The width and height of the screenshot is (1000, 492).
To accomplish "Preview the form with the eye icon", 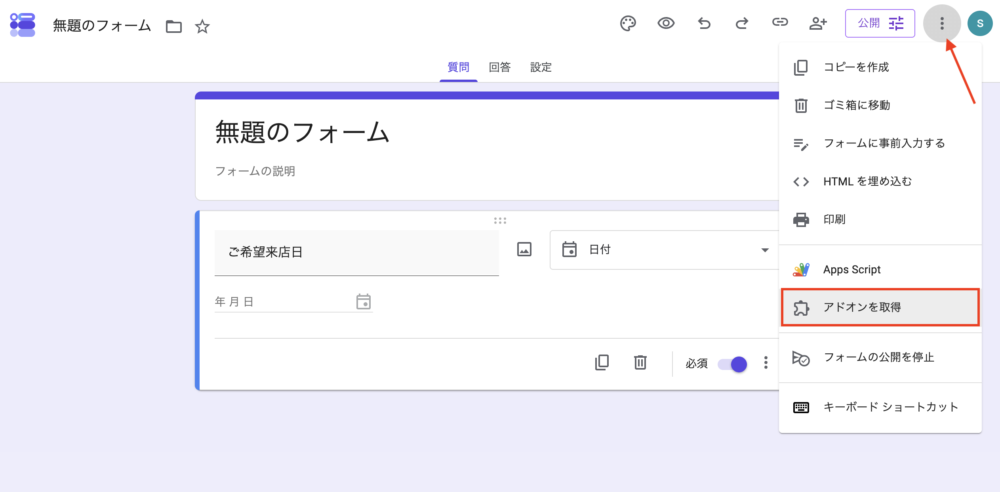I will tap(666, 24).
